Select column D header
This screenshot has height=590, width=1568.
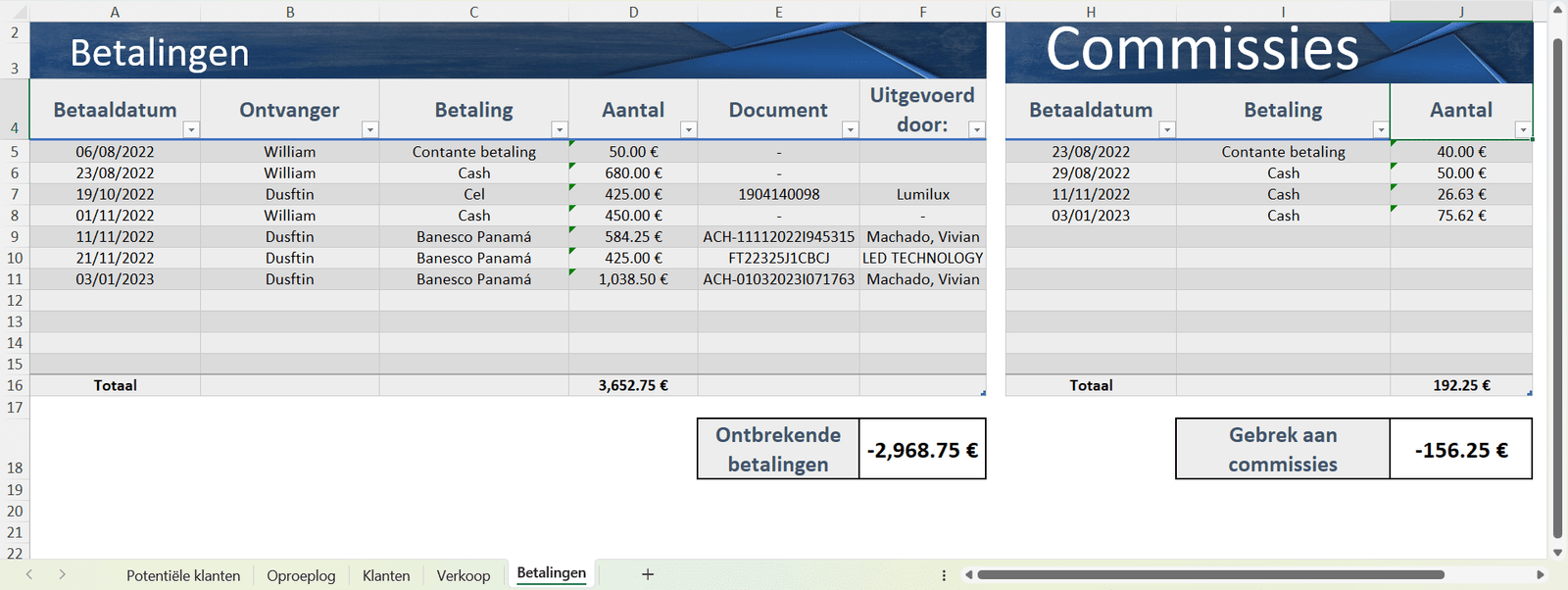[633, 12]
